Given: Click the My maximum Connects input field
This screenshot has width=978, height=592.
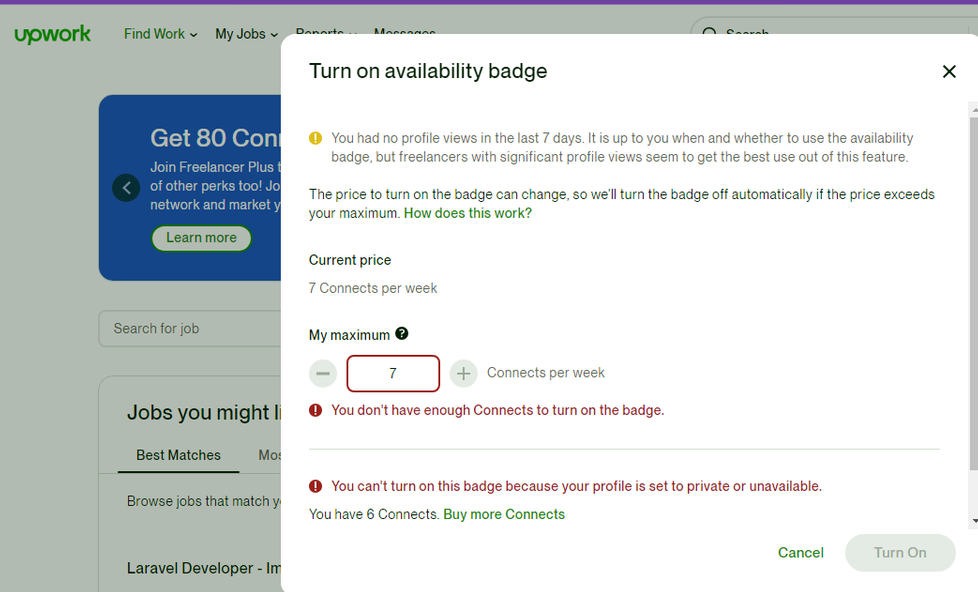Looking at the screenshot, I should coord(393,374).
